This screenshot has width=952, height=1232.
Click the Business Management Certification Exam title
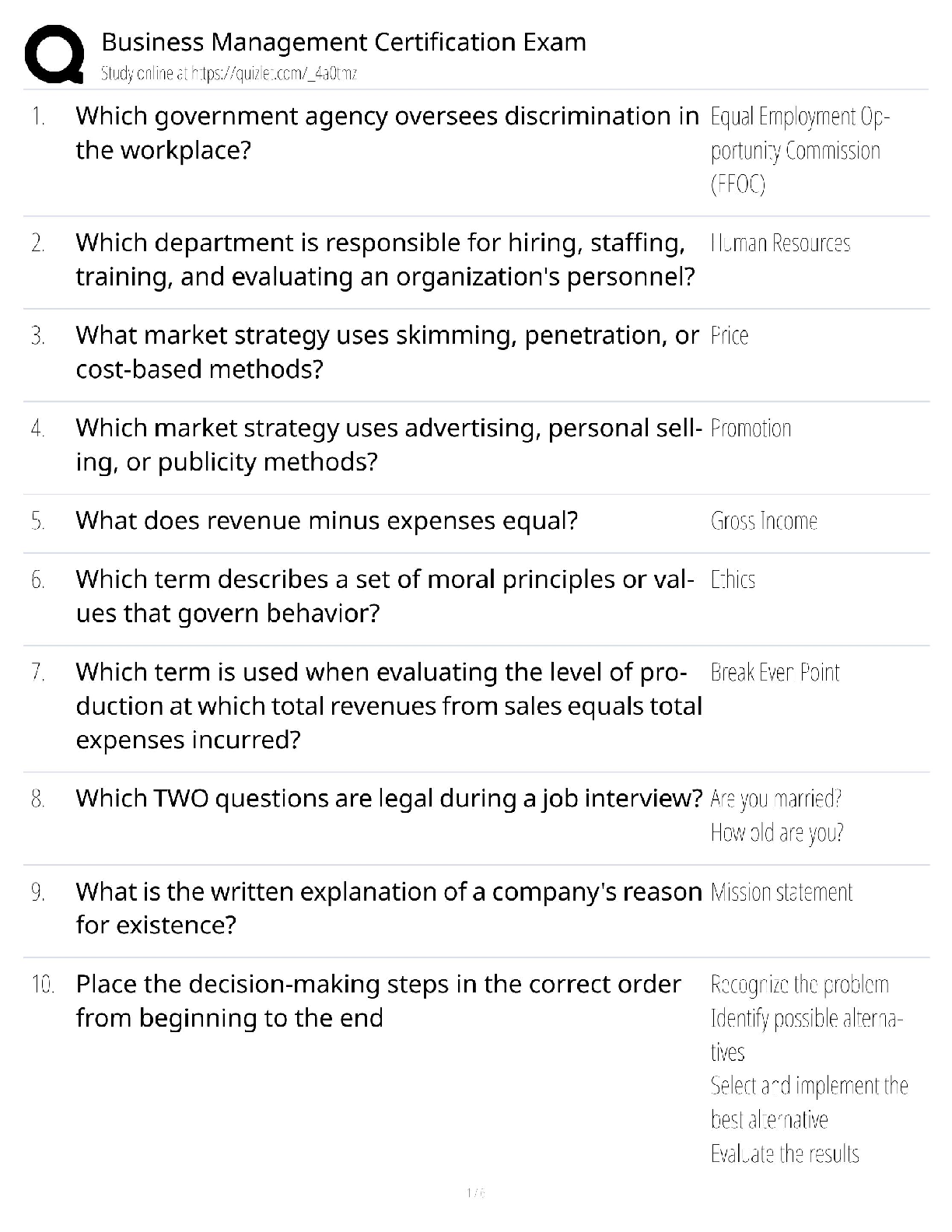click(344, 41)
